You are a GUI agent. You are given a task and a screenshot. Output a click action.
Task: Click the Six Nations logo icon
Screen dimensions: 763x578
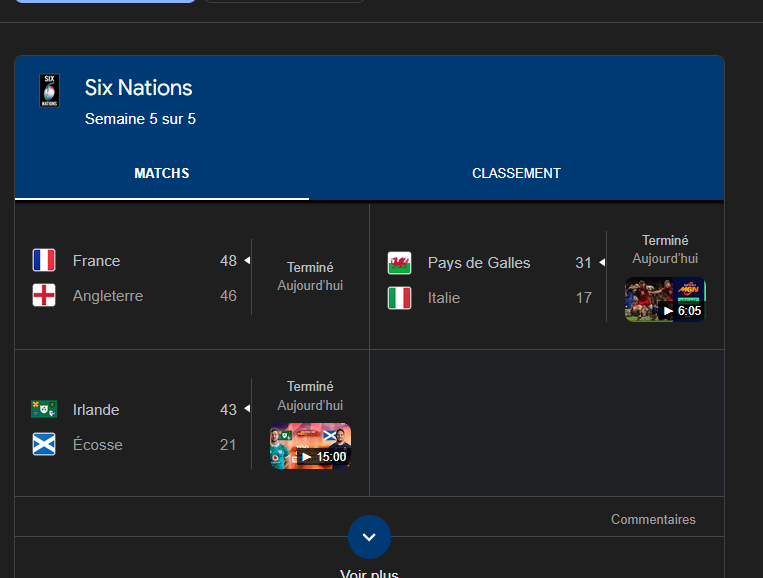pos(49,91)
